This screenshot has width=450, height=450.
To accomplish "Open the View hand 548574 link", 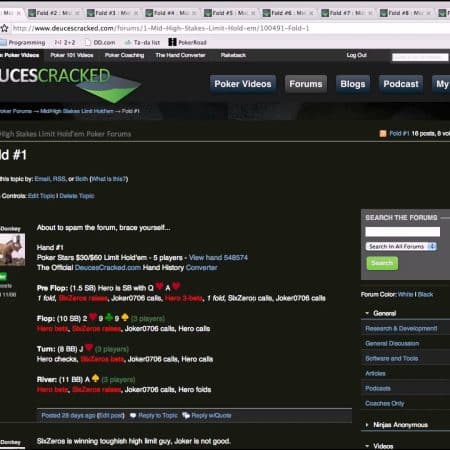I will tap(218, 258).
